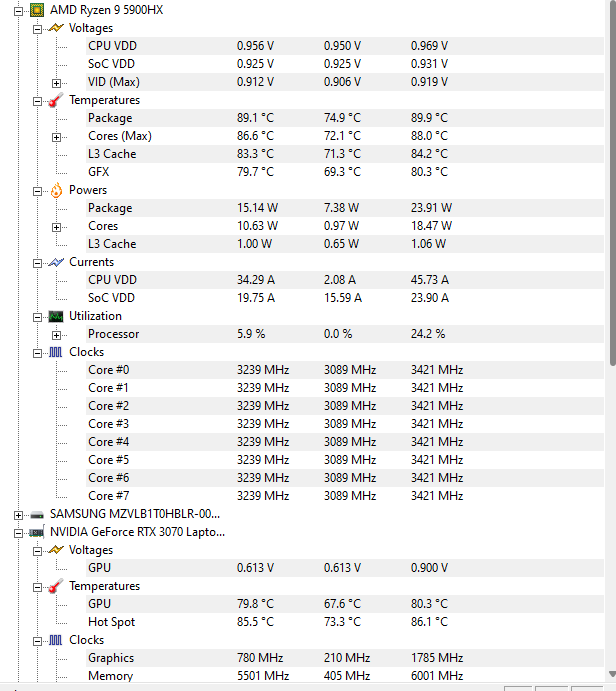This screenshot has width=616, height=691.
Task: Expand the VID (Max) voltage entry
Action: coord(56,83)
